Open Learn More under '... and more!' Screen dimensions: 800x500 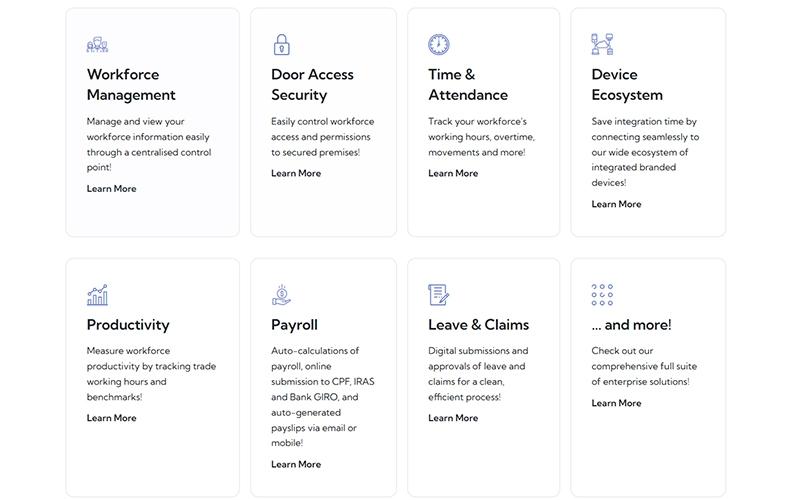click(616, 403)
